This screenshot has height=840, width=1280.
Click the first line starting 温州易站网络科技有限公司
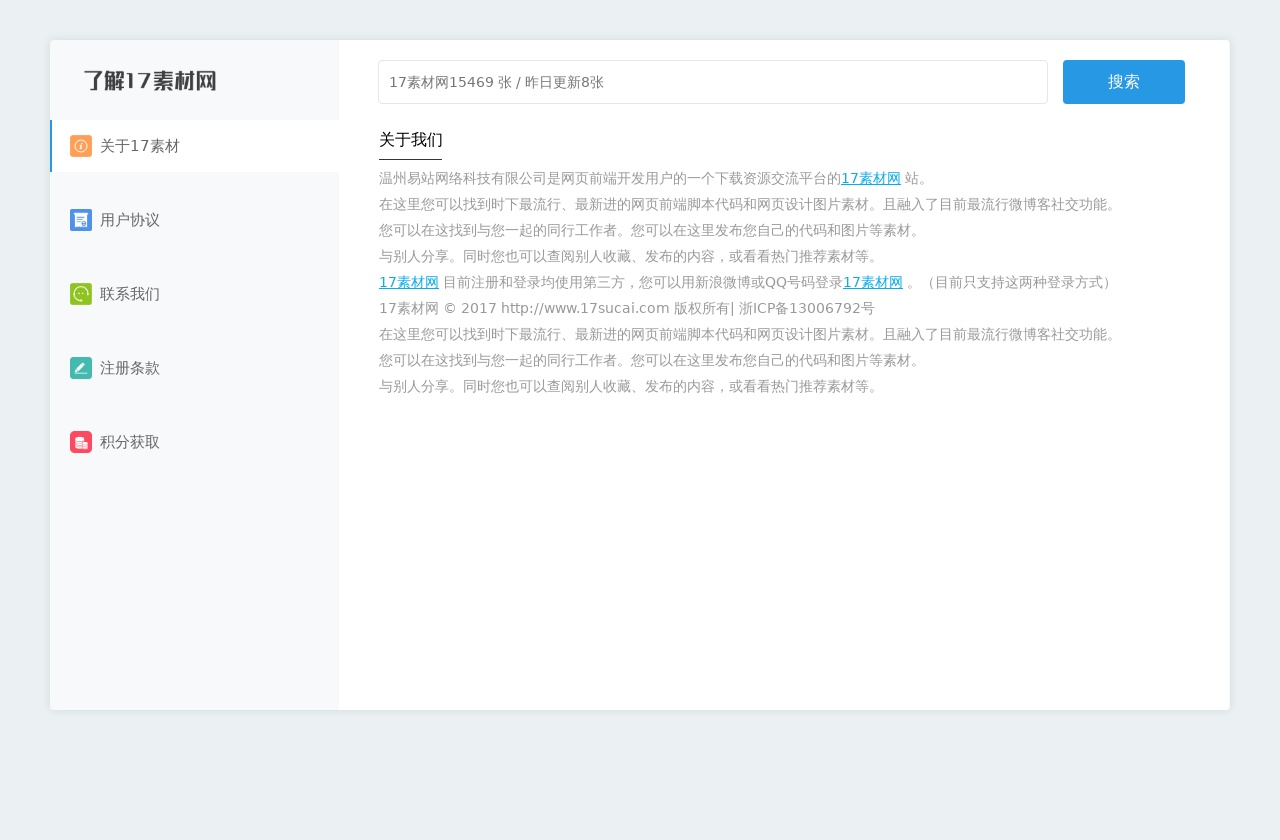tap(654, 178)
